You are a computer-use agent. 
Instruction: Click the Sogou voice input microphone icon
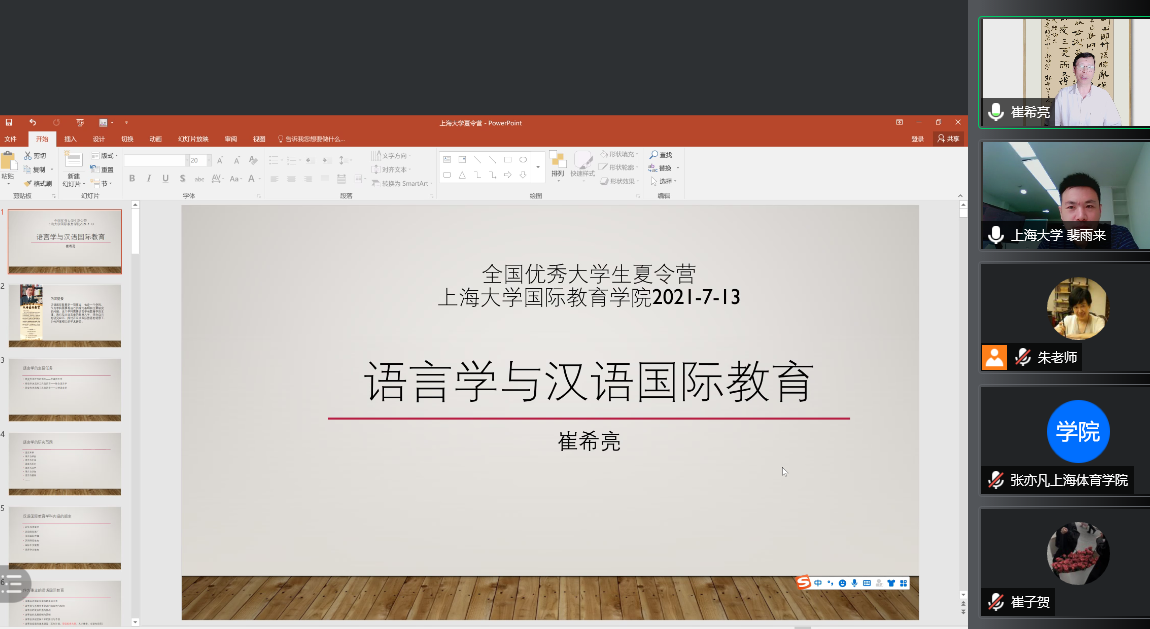854,583
